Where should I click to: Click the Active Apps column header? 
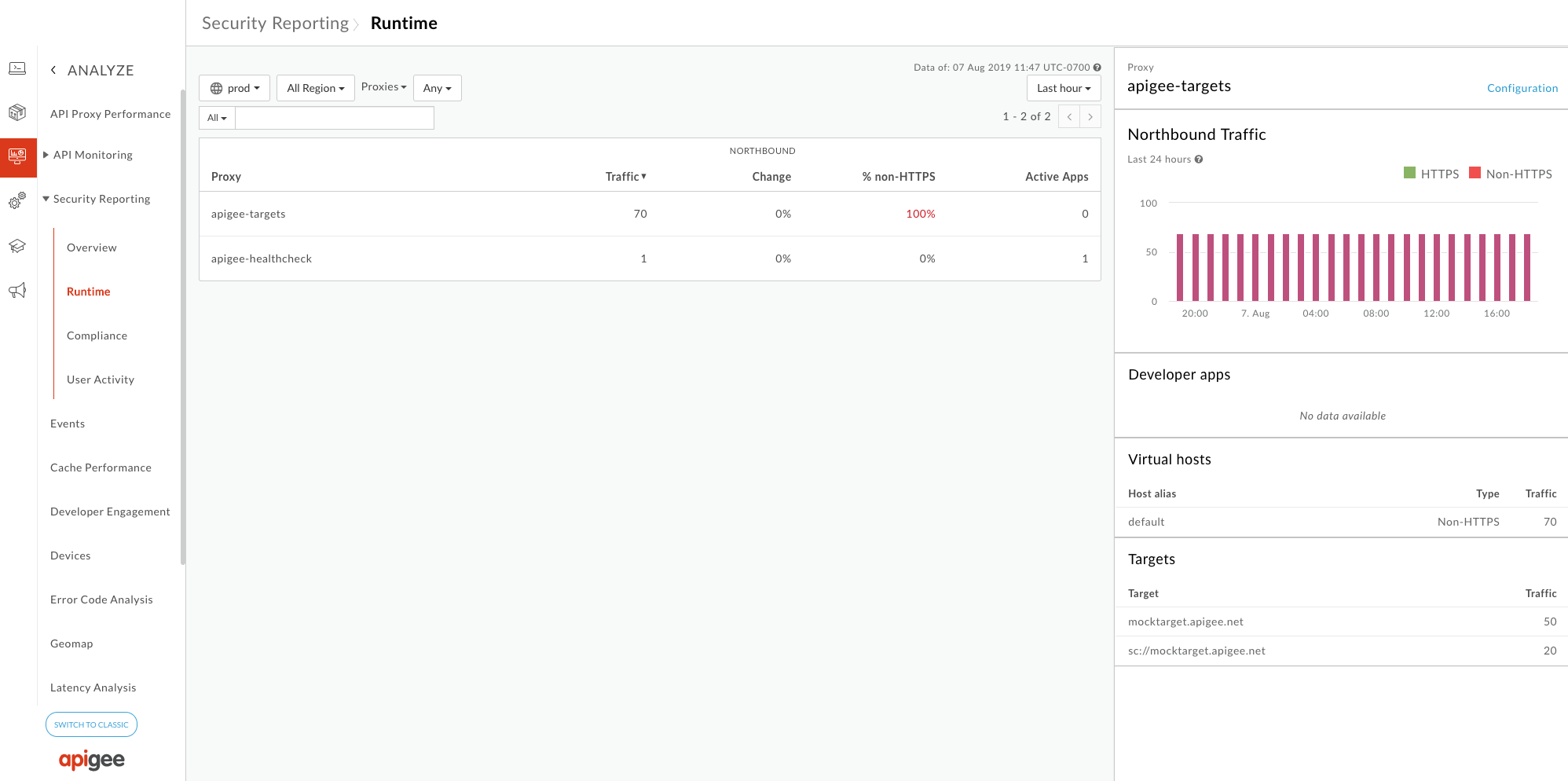(1057, 177)
